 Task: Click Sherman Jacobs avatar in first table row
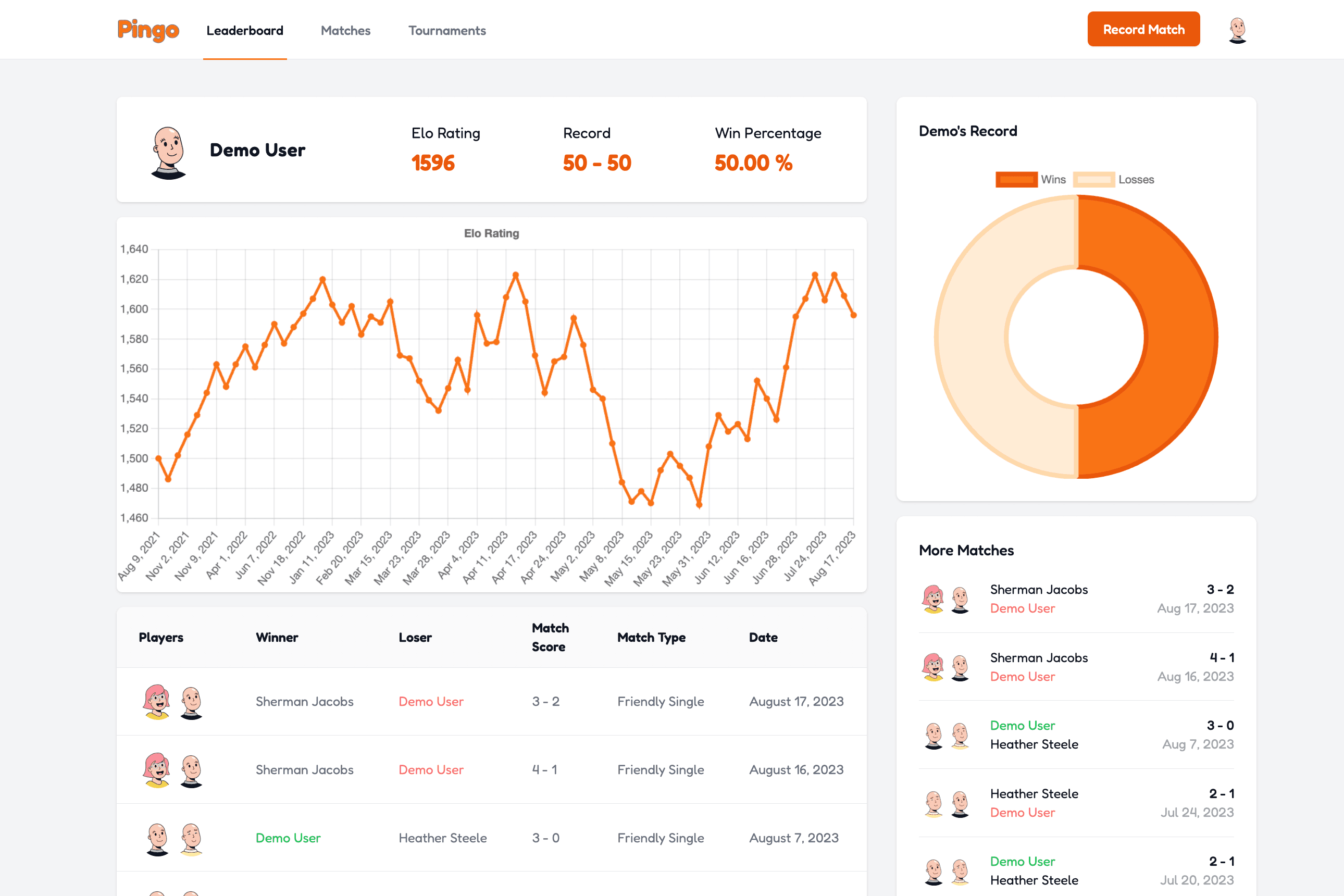point(157,702)
